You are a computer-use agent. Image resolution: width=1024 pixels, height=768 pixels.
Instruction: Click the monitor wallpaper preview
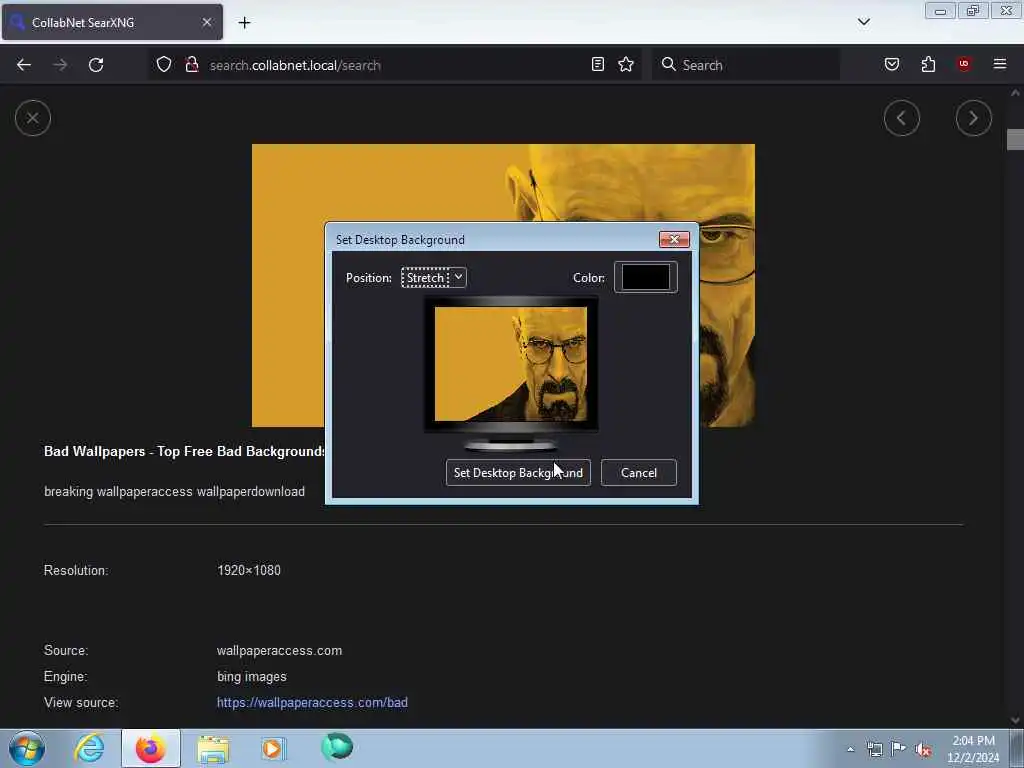click(511, 364)
